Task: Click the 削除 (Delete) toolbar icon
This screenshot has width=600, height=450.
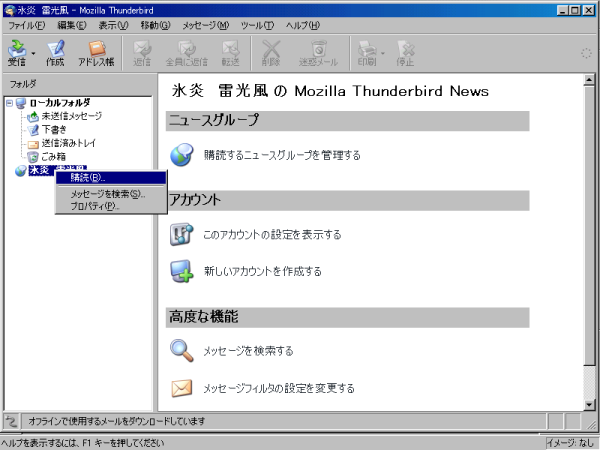Action: [x=271, y=53]
